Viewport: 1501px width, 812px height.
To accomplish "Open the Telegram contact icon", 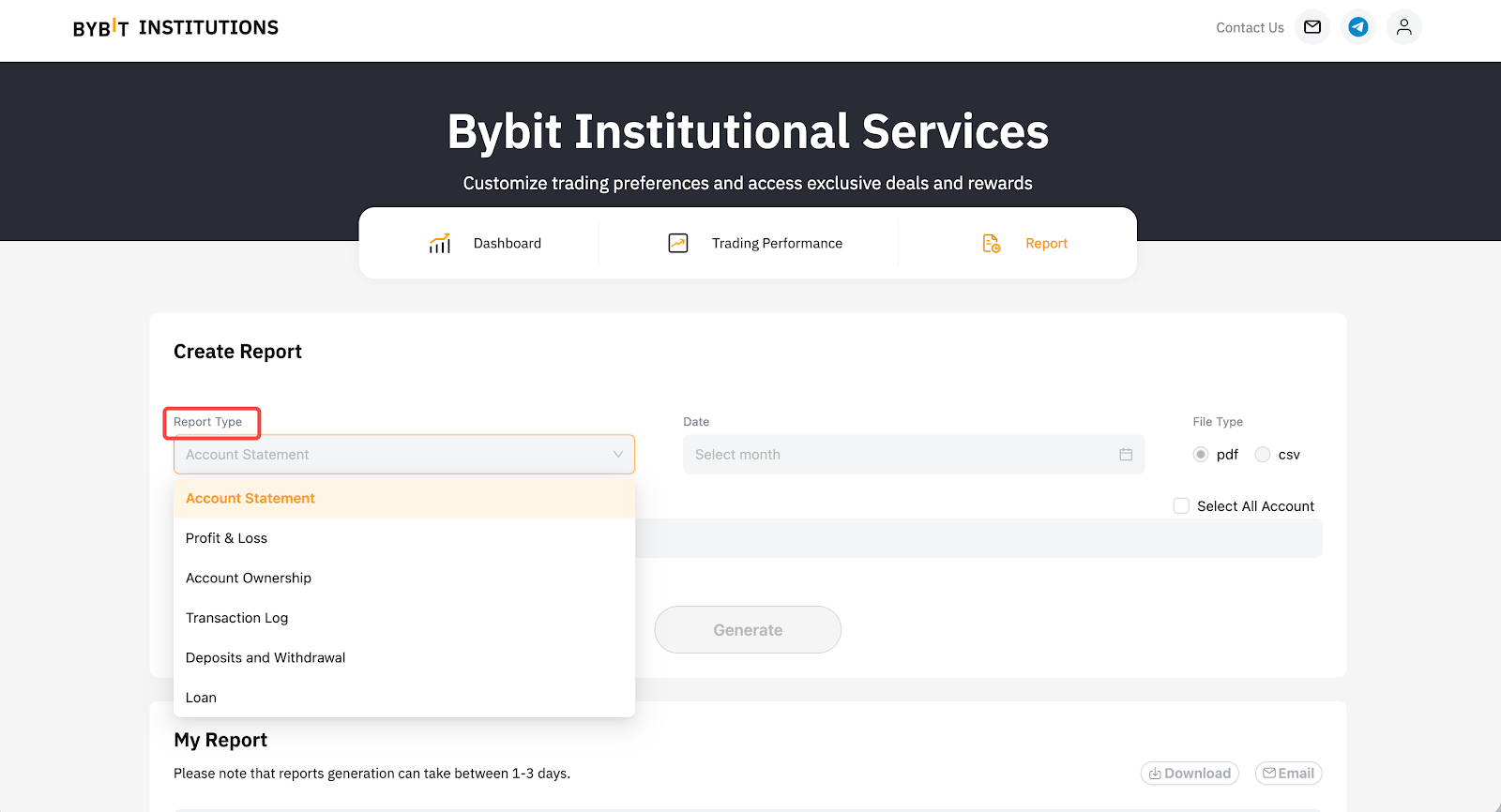I will tap(1357, 27).
